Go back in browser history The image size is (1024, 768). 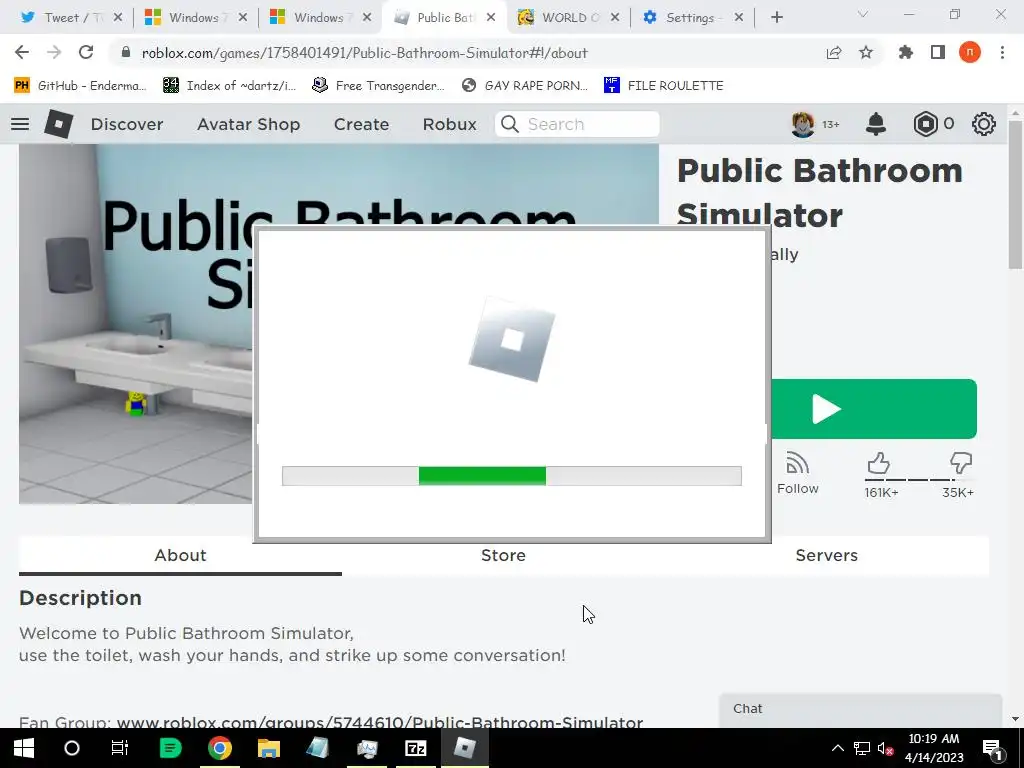click(x=22, y=52)
